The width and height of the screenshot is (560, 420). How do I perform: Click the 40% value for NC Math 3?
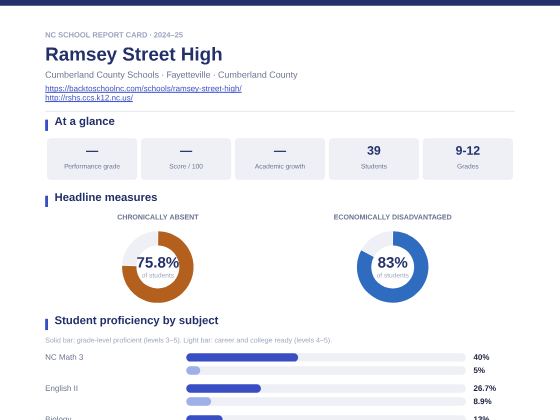tap(481, 357)
